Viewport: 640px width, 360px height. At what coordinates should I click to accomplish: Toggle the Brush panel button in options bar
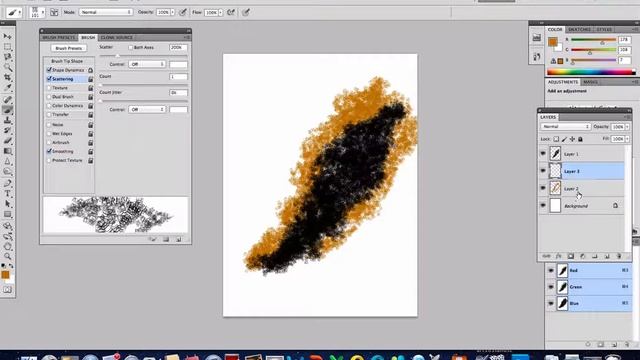54,12
